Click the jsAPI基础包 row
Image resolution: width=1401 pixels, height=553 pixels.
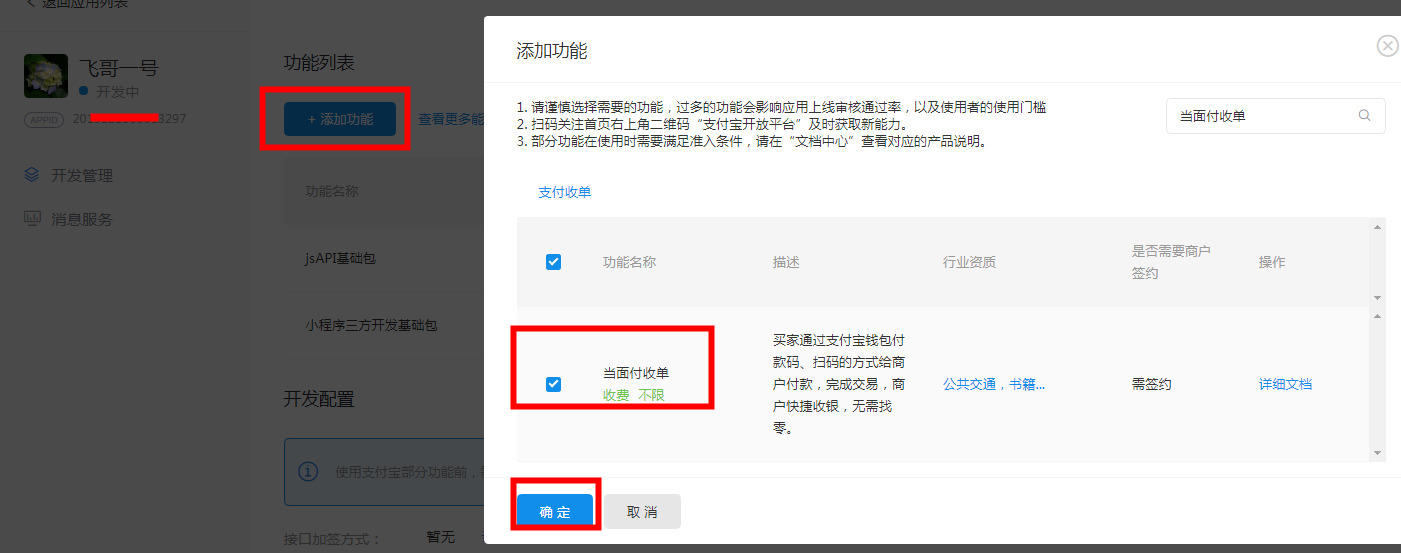click(x=384, y=259)
